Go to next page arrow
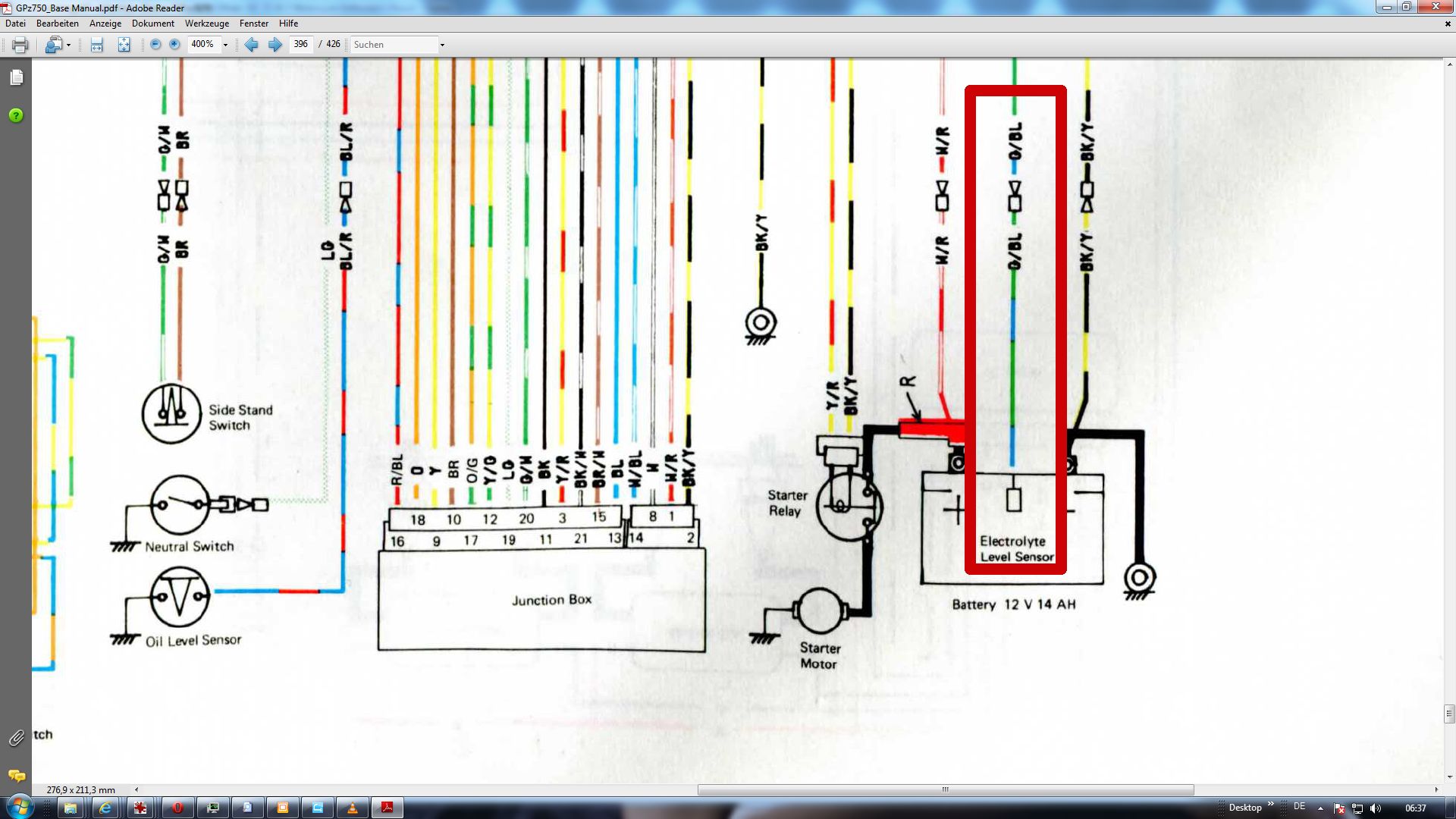Screen dimensions: 1456x819 click(x=275, y=45)
